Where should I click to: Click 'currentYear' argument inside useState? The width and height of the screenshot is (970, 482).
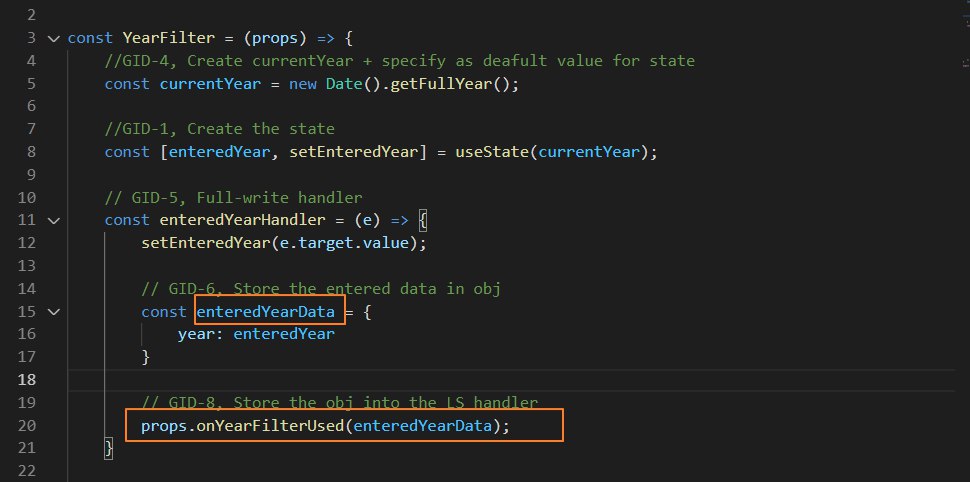tap(588, 152)
